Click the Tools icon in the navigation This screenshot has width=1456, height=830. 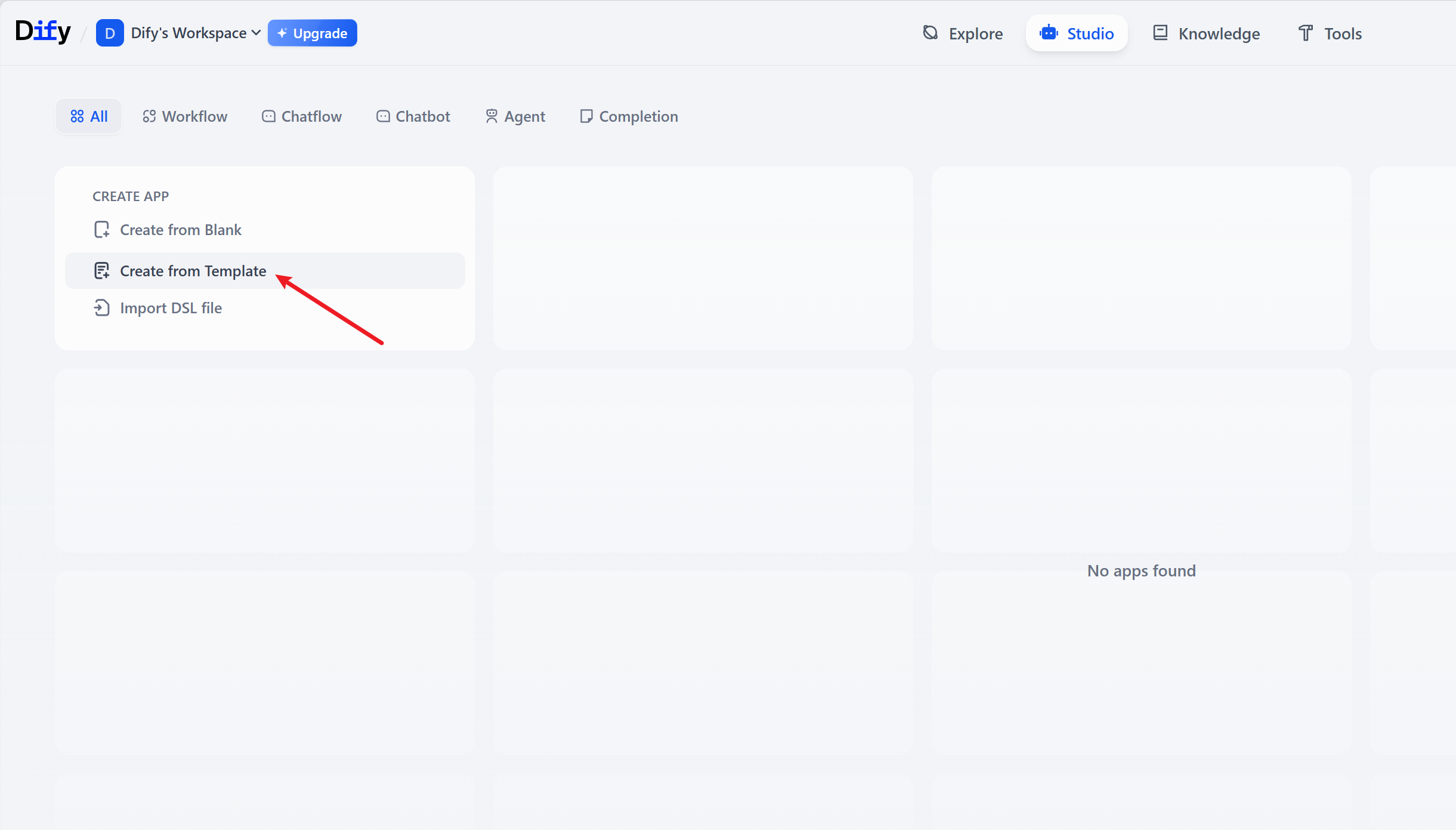coord(1305,33)
